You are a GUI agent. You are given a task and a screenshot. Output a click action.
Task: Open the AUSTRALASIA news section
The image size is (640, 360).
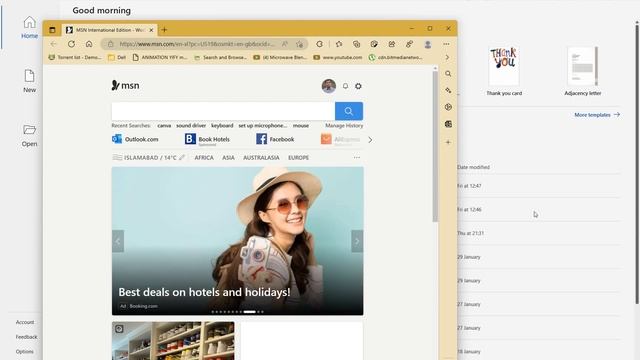coord(261,158)
